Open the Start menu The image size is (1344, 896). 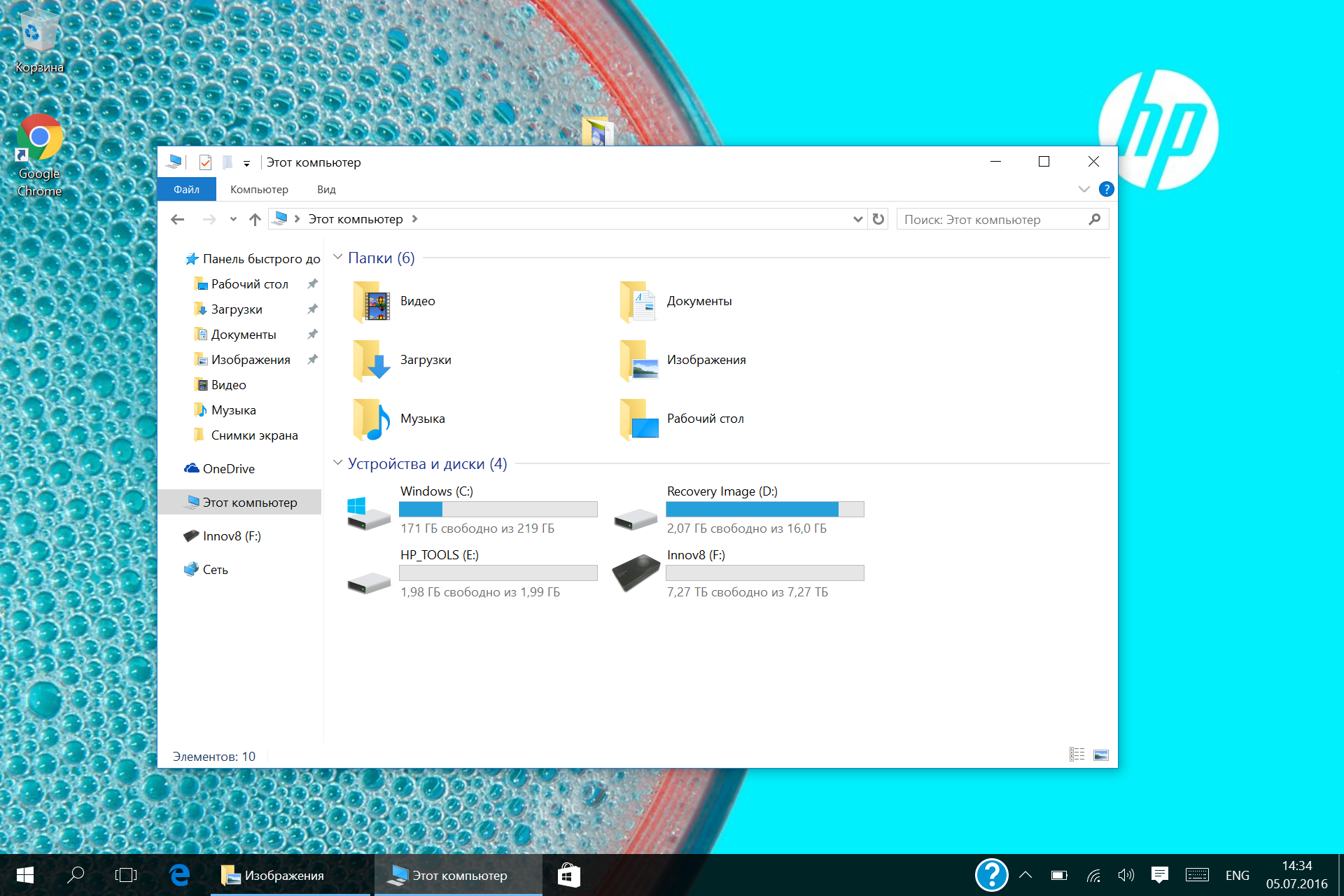pos(25,875)
